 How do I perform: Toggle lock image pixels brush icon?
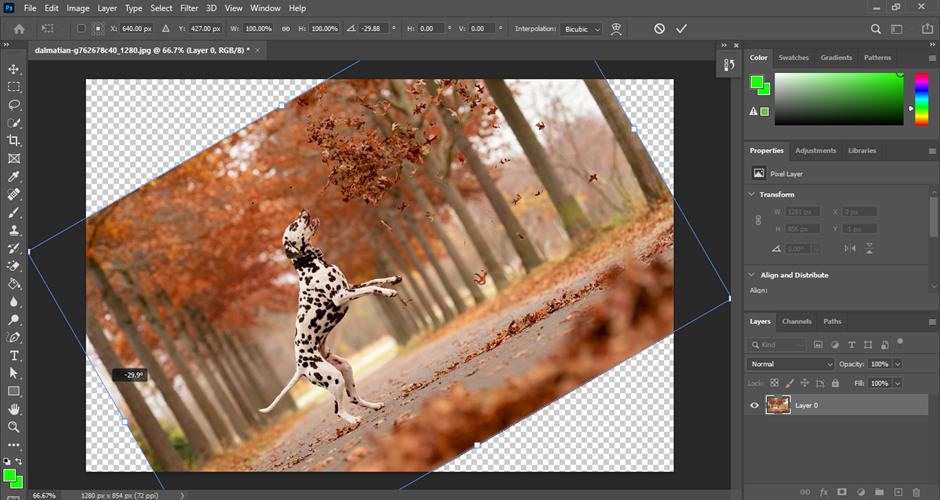(x=790, y=383)
